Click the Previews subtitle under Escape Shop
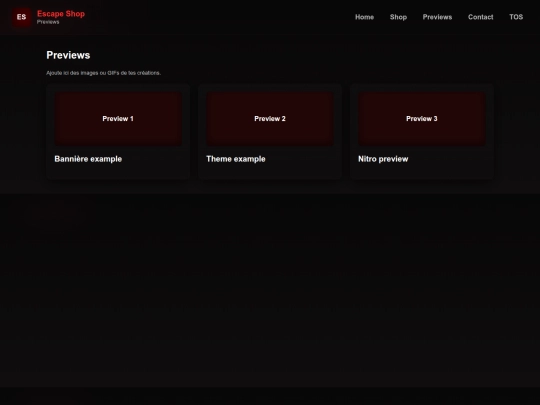This screenshot has width=540, height=405. 48,22
